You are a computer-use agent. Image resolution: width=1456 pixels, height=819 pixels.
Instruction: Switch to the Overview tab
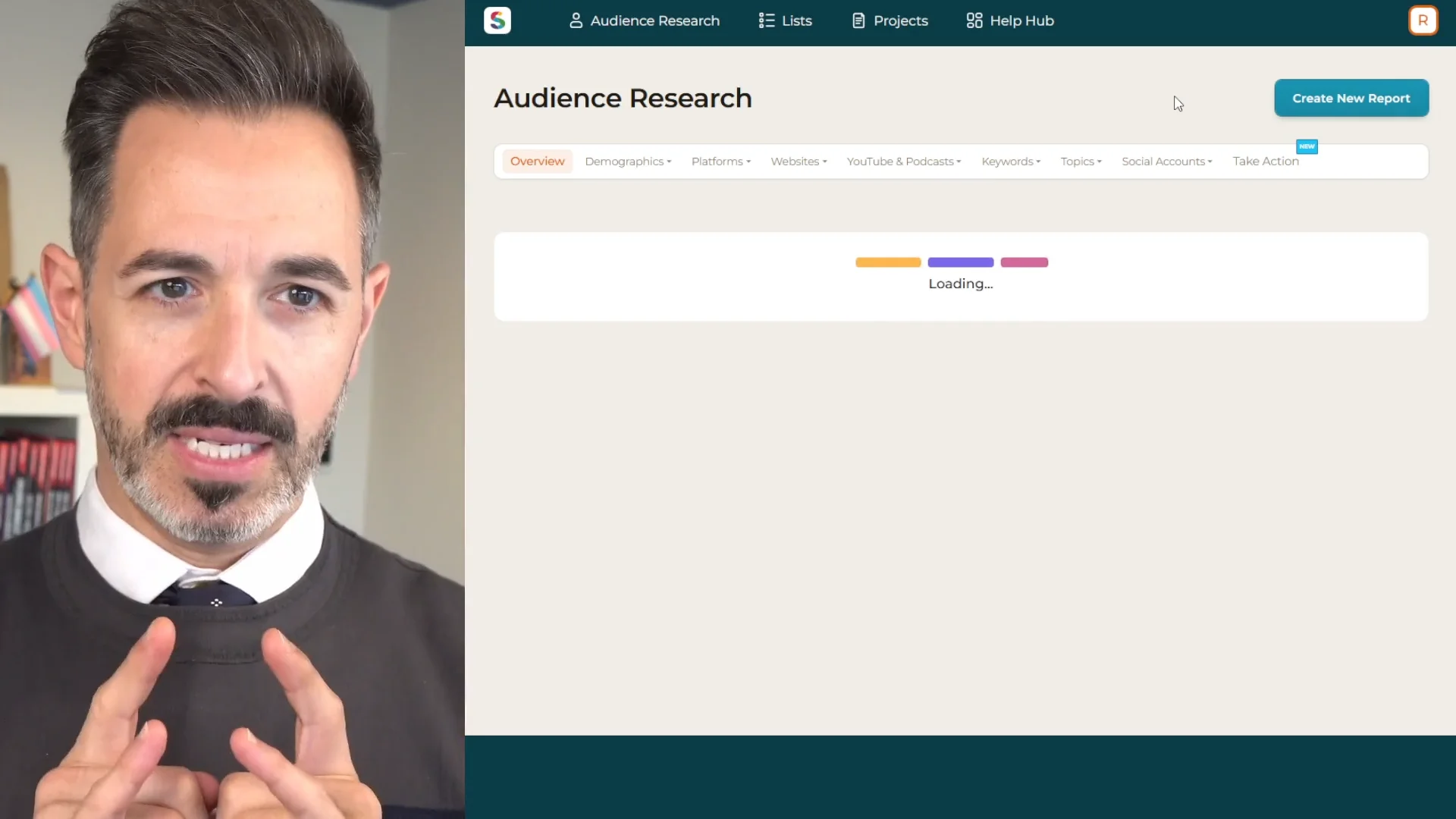[537, 161]
